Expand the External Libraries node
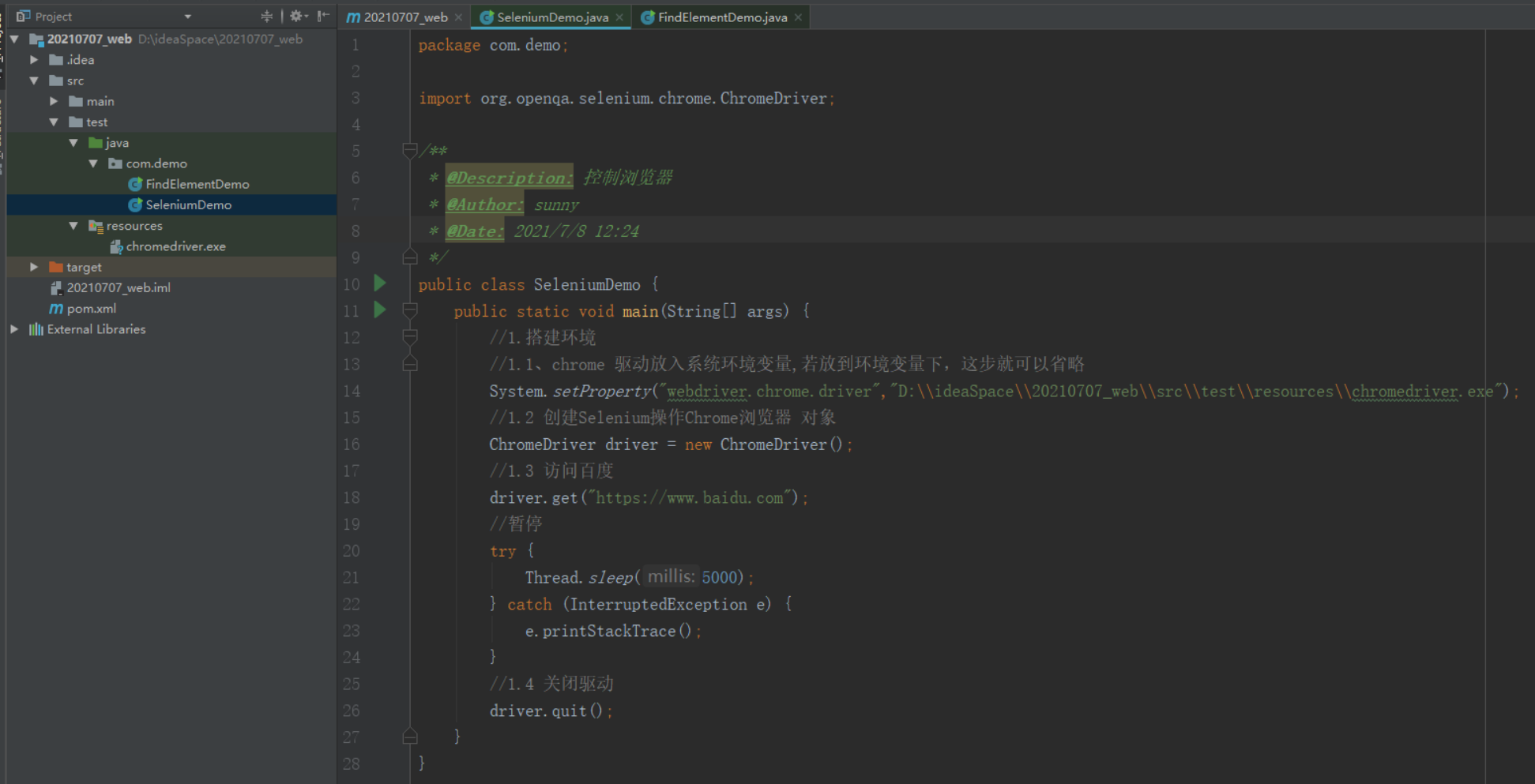The height and width of the screenshot is (784, 1535). tap(13, 329)
